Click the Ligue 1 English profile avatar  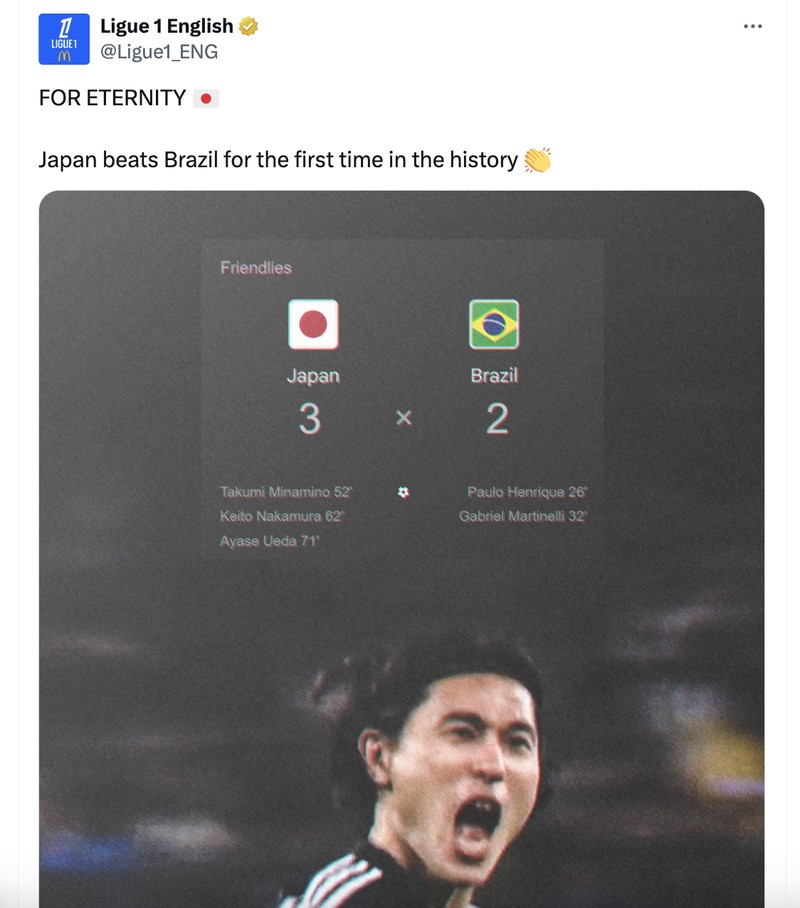(x=62, y=37)
